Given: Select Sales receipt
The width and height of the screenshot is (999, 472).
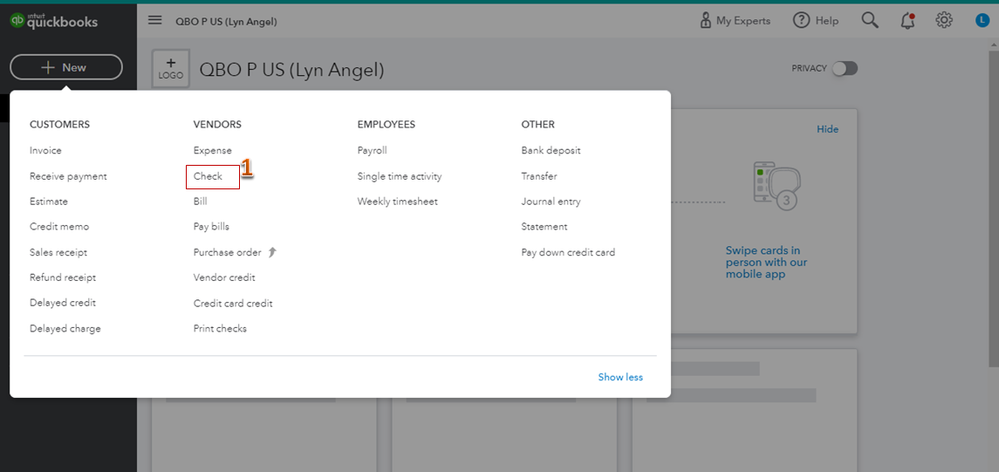Looking at the screenshot, I should [x=59, y=252].
